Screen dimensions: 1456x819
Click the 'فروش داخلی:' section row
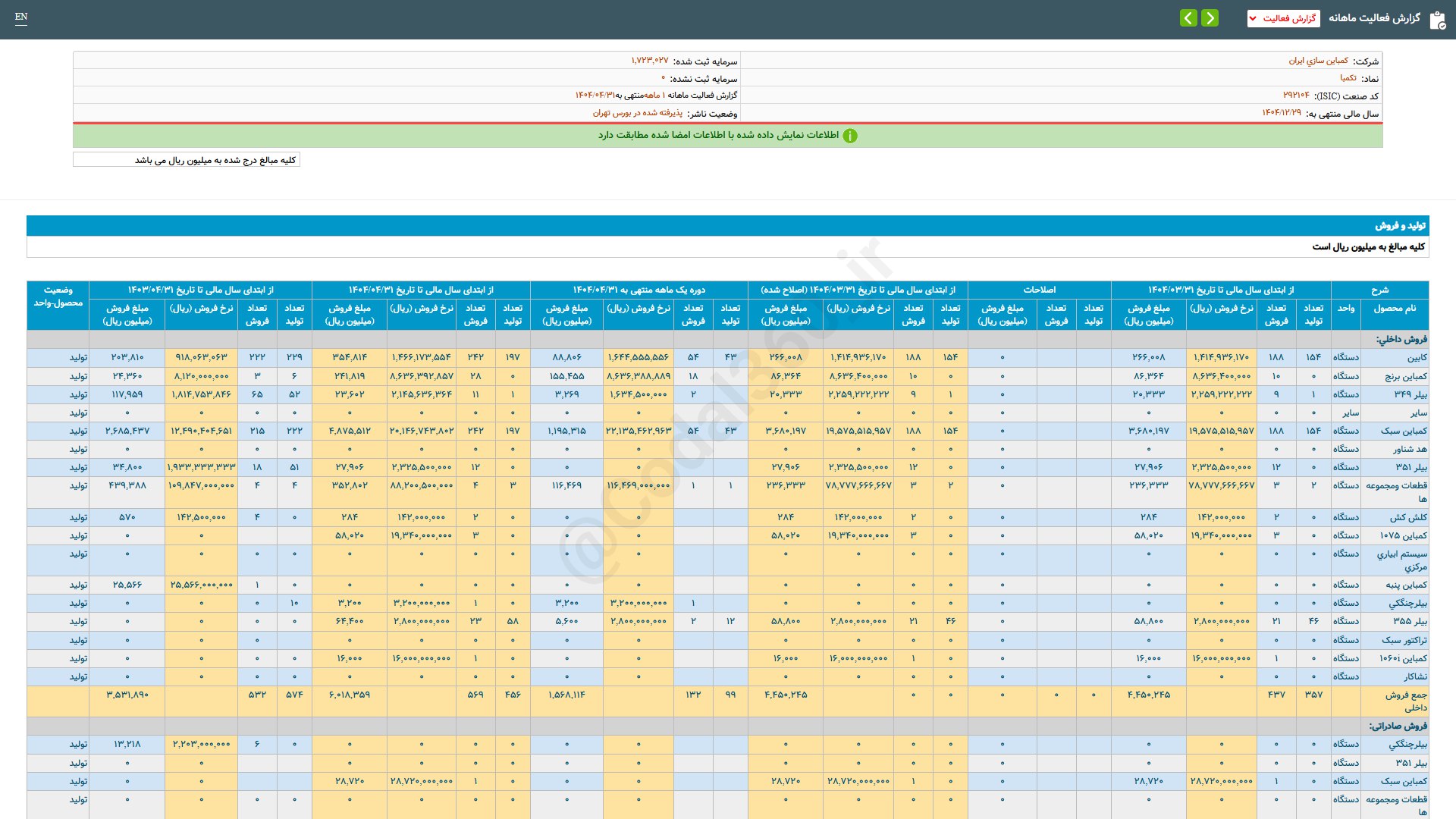tap(728, 339)
